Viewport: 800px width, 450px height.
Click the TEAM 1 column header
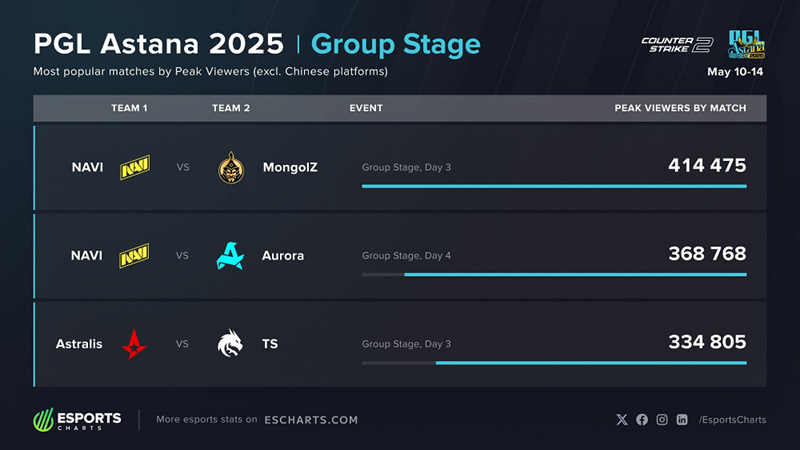point(129,108)
